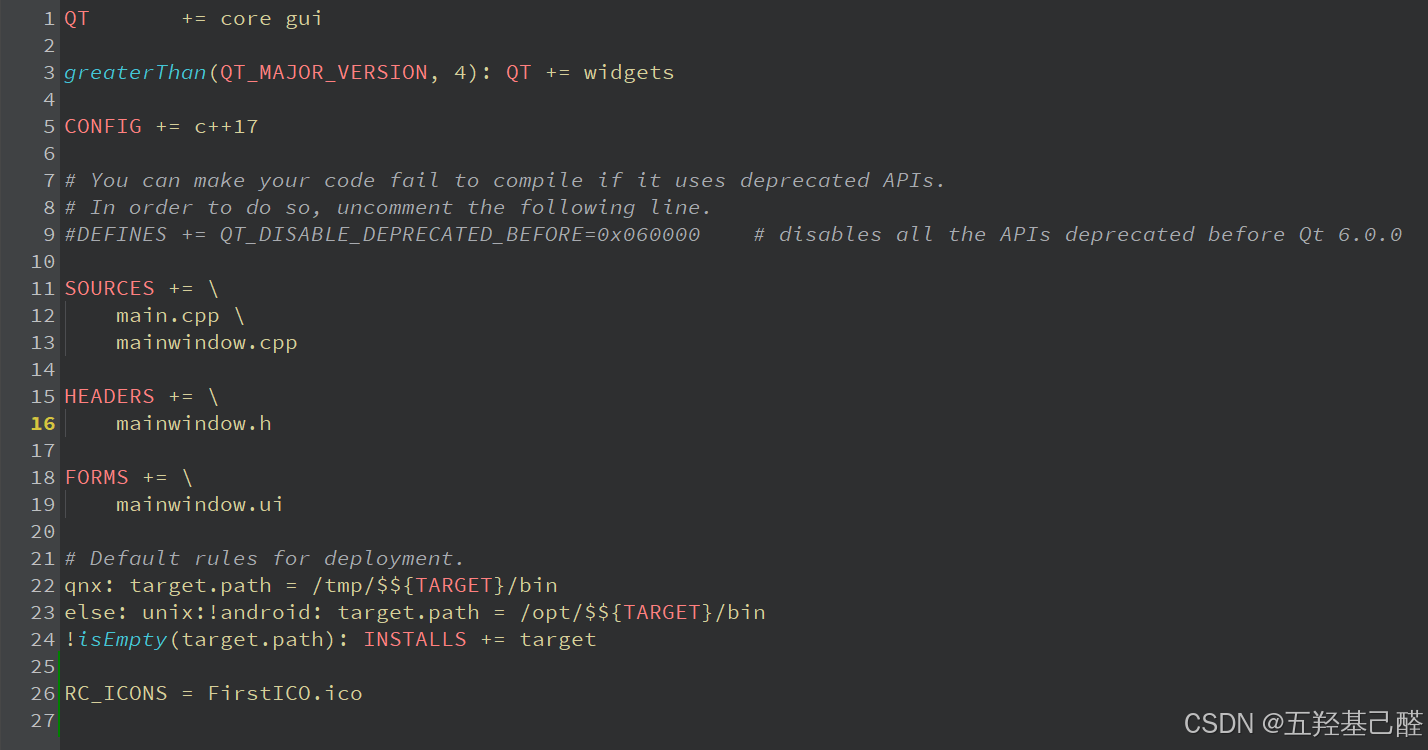Click the SOURCES variable keyword
The width and height of the screenshot is (1428, 750).
109,289
